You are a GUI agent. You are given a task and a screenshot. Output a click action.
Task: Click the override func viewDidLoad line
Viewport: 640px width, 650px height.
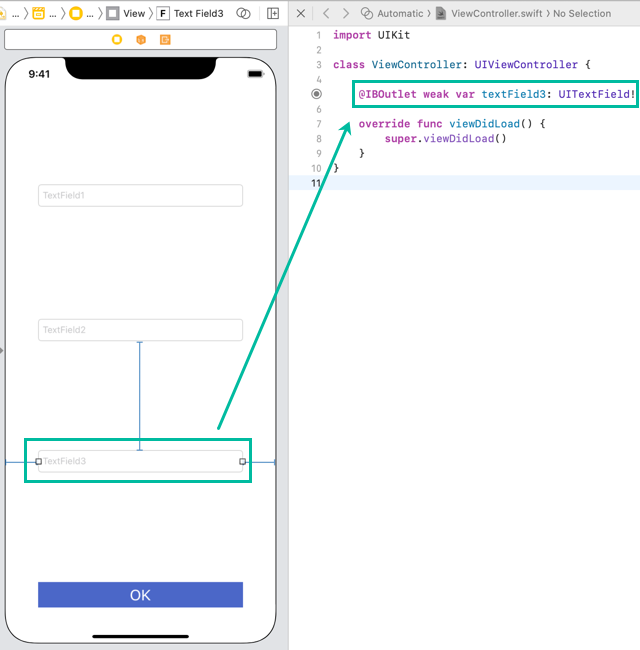click(x=452, y=124)
